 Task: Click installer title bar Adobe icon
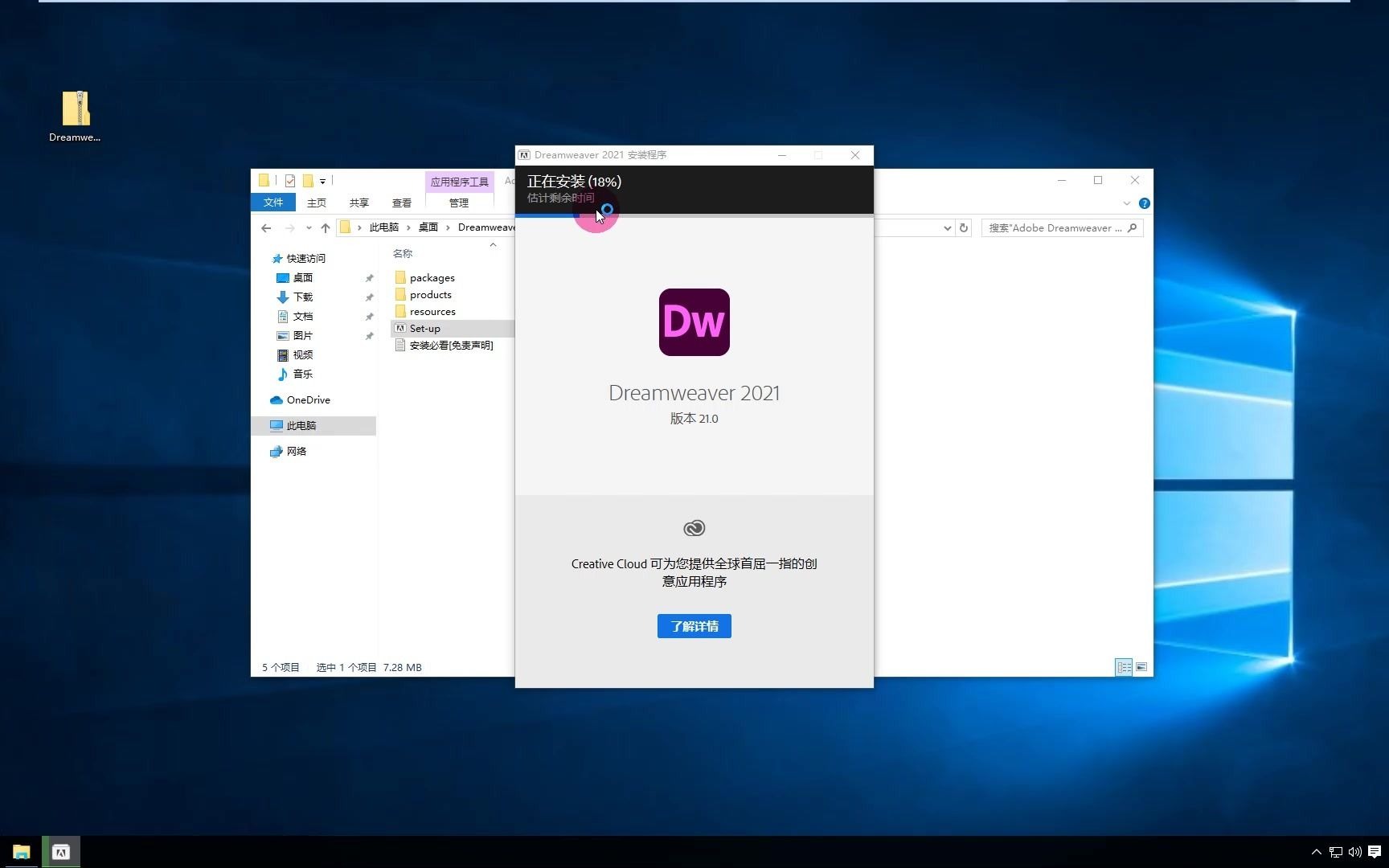pyautogui.click(x=524, y=155)
